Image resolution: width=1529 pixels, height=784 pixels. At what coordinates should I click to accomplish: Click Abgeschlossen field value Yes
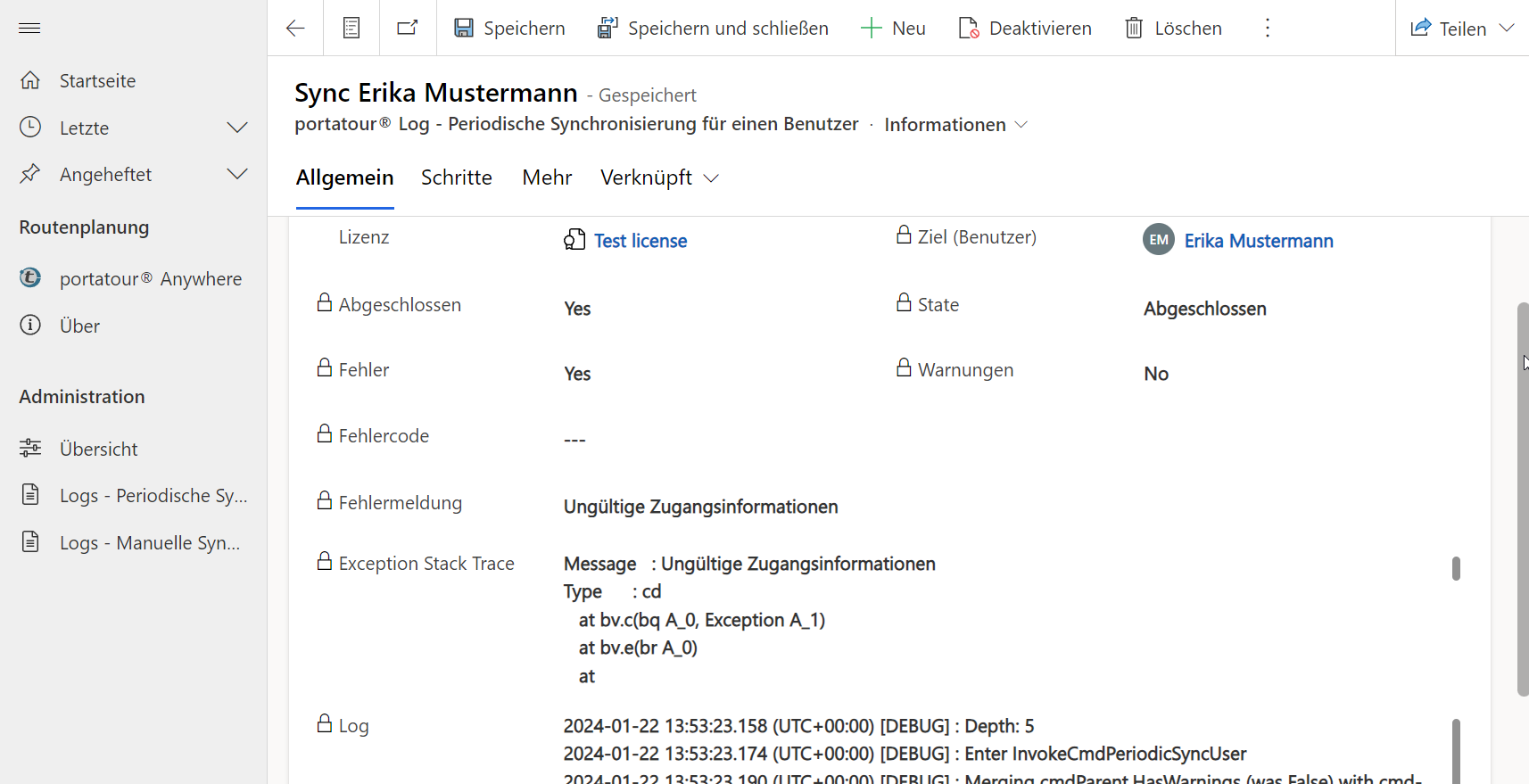(577, 309)
